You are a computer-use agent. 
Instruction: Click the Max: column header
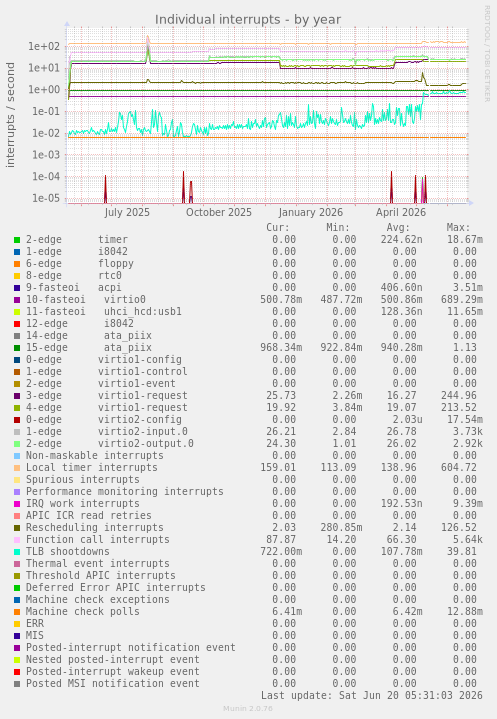(458, 227)
